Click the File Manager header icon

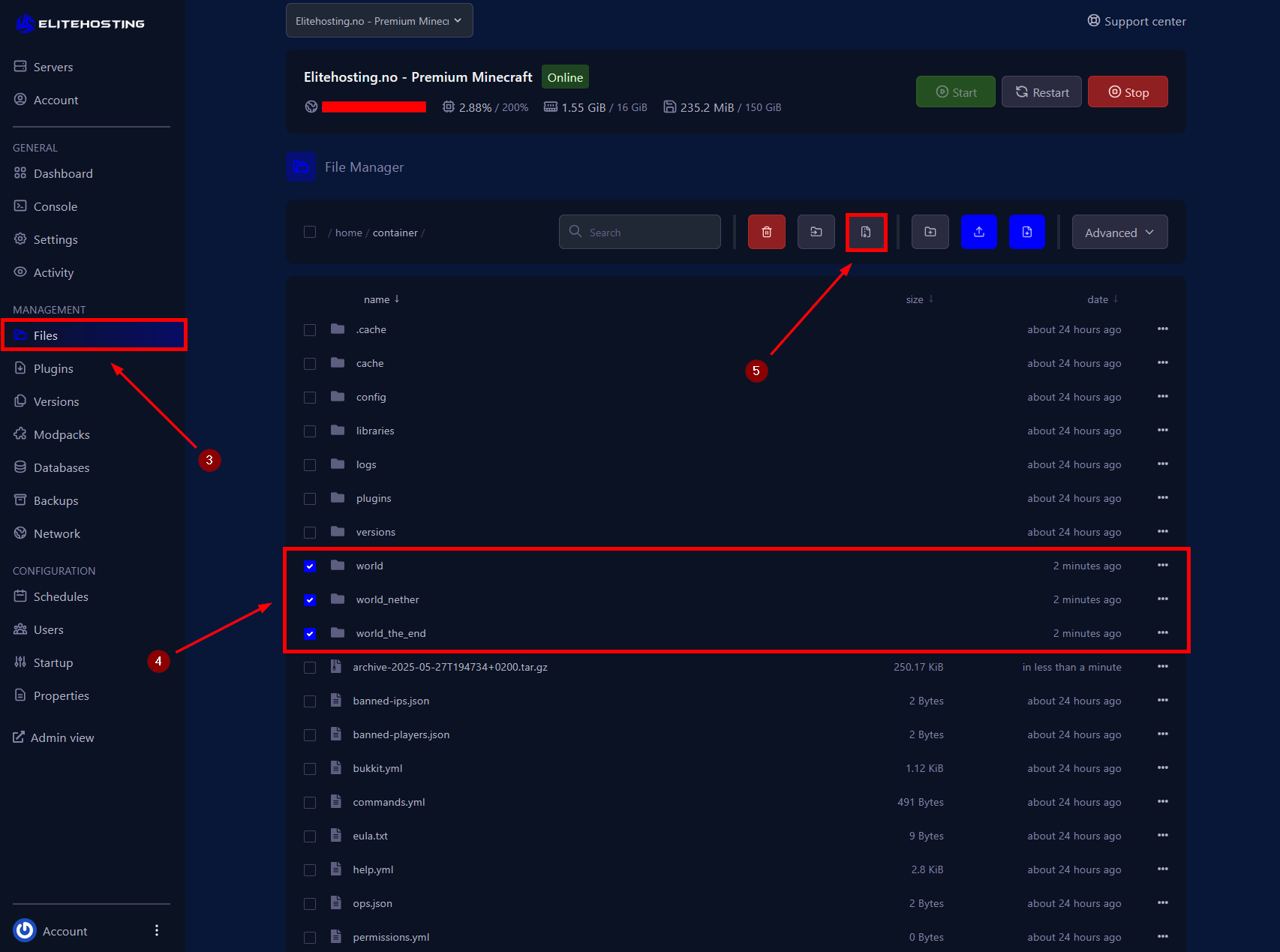301,167
